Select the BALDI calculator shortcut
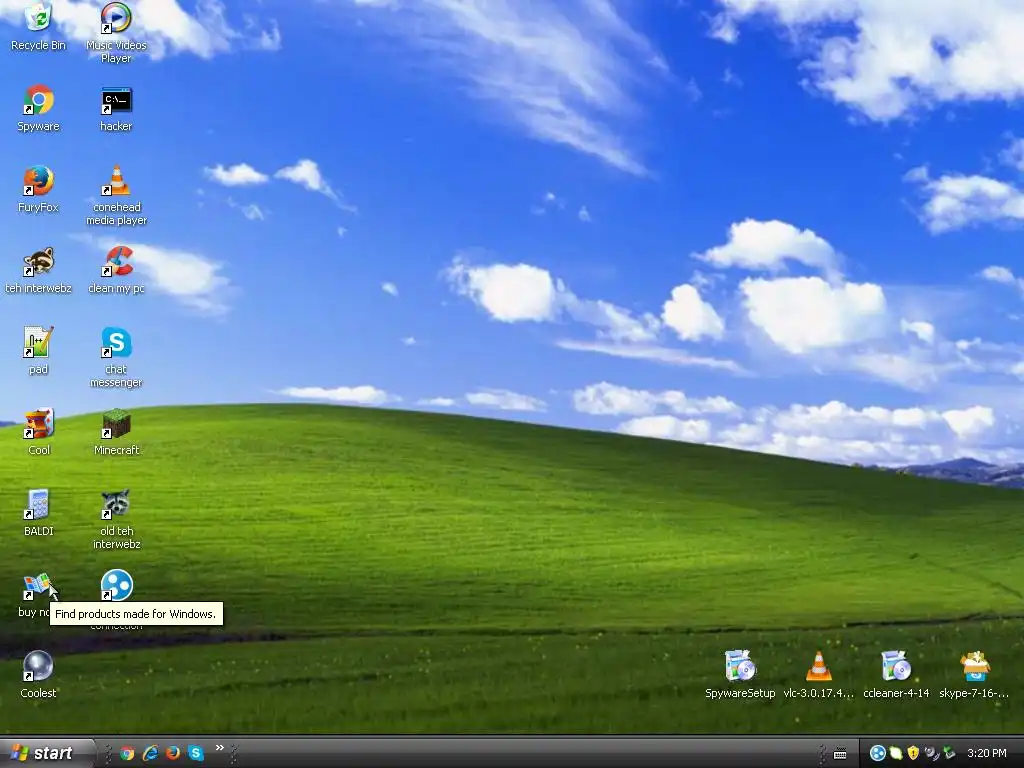1024x768 pixels. click(x=39, y=513)
